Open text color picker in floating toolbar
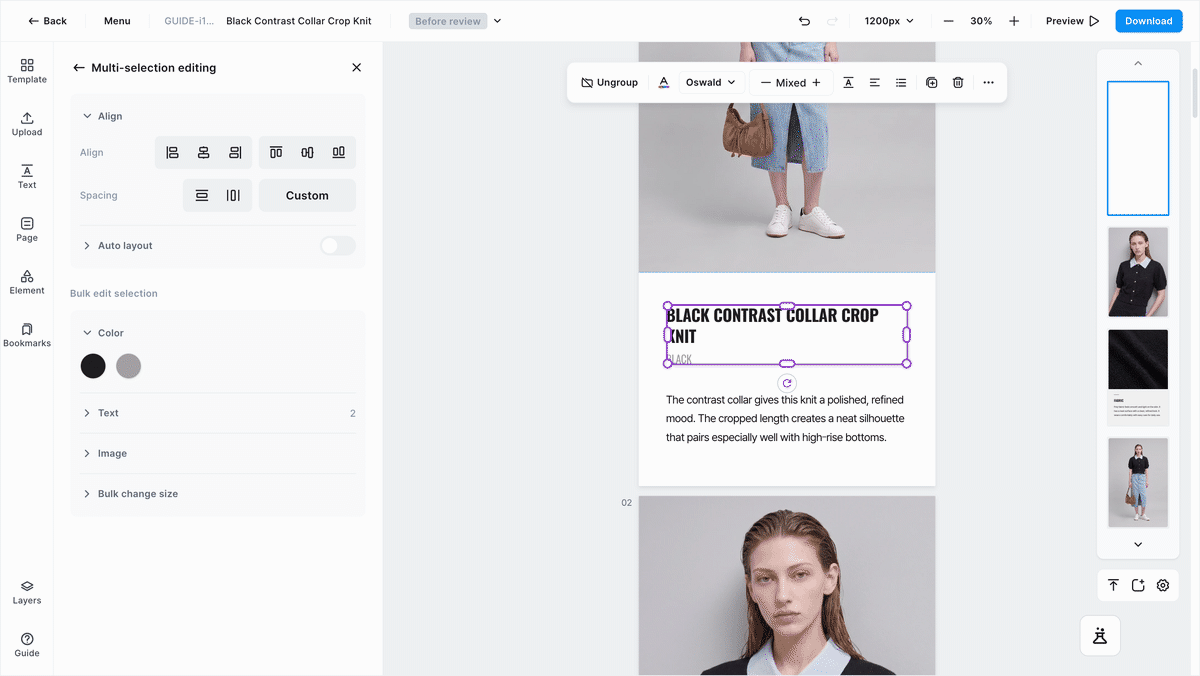This screenshot has width=1200, height=676. (x=664, y=83)
